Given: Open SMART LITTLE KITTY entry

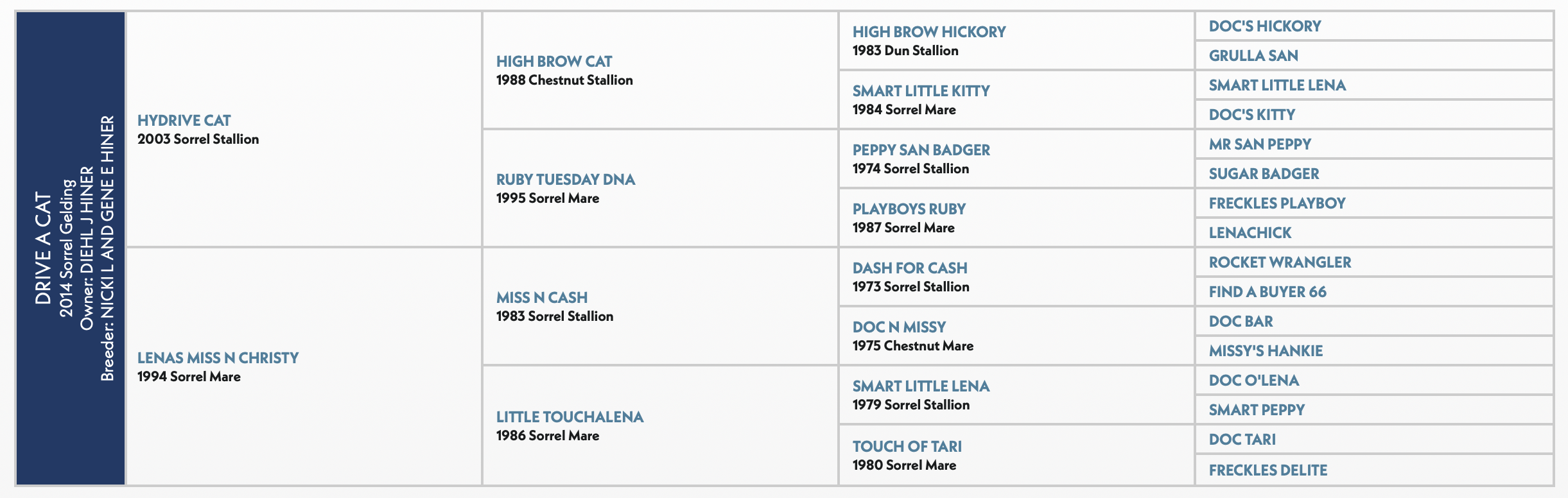Looking at the screenshot, I should (921, 91).
